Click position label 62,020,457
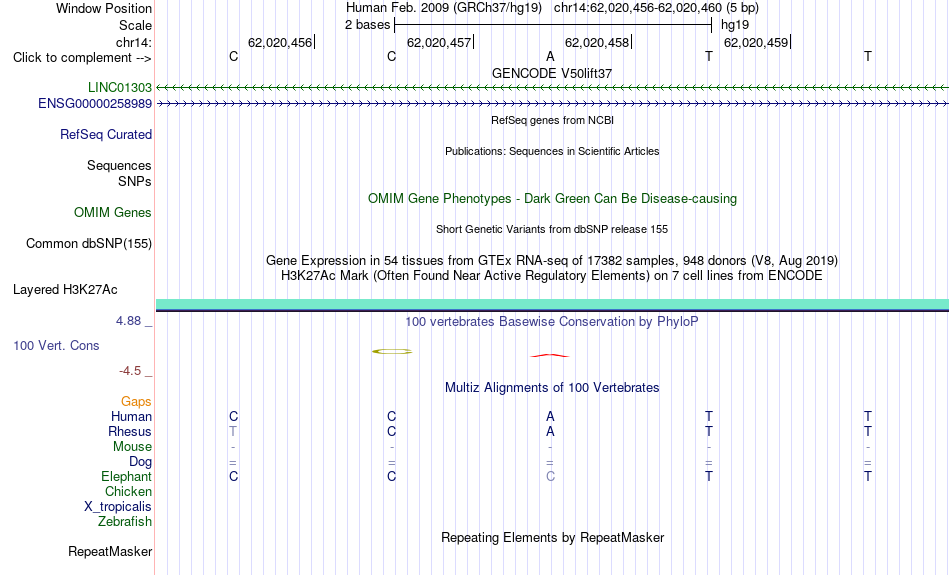Image resolution: width=950 pixels, height=575 pixels. tap(439, 42)
